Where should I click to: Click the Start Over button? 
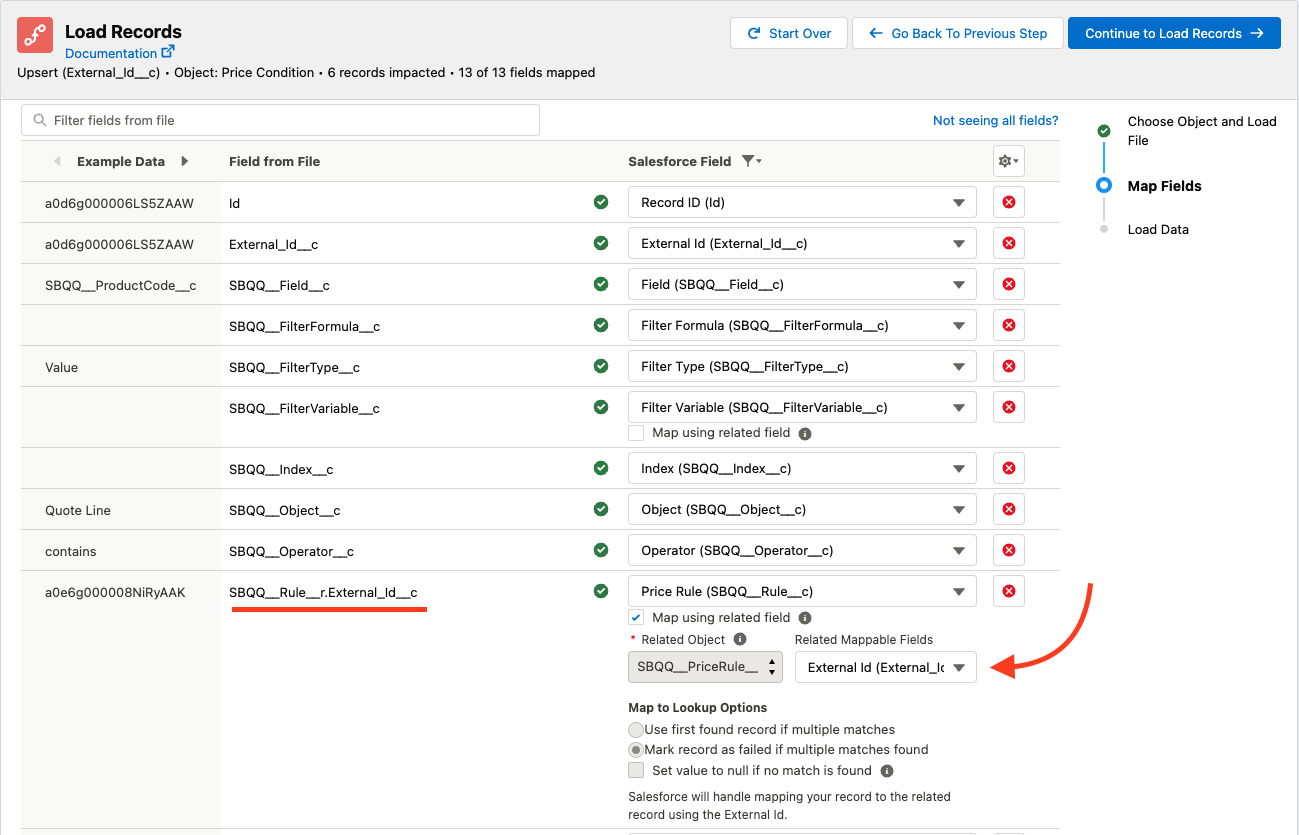pos(789,33)
